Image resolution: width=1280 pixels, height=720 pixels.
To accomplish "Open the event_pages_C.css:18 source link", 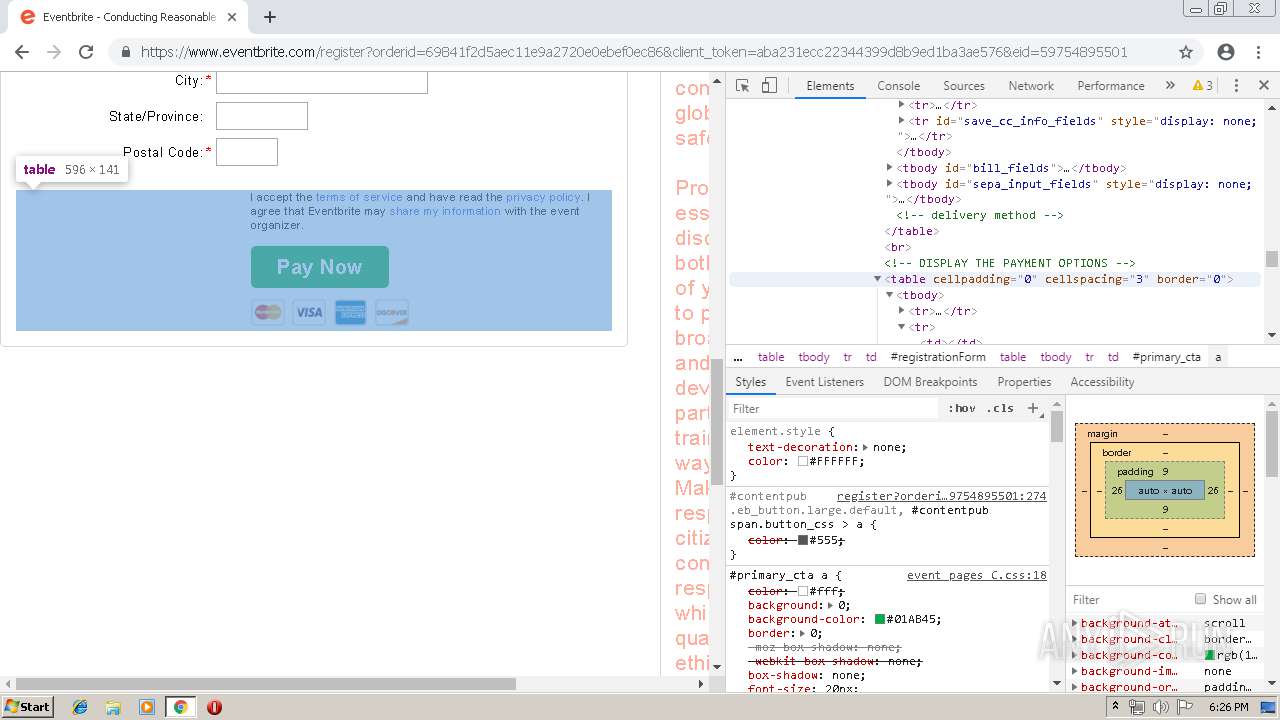I will [x=977, y=575].
